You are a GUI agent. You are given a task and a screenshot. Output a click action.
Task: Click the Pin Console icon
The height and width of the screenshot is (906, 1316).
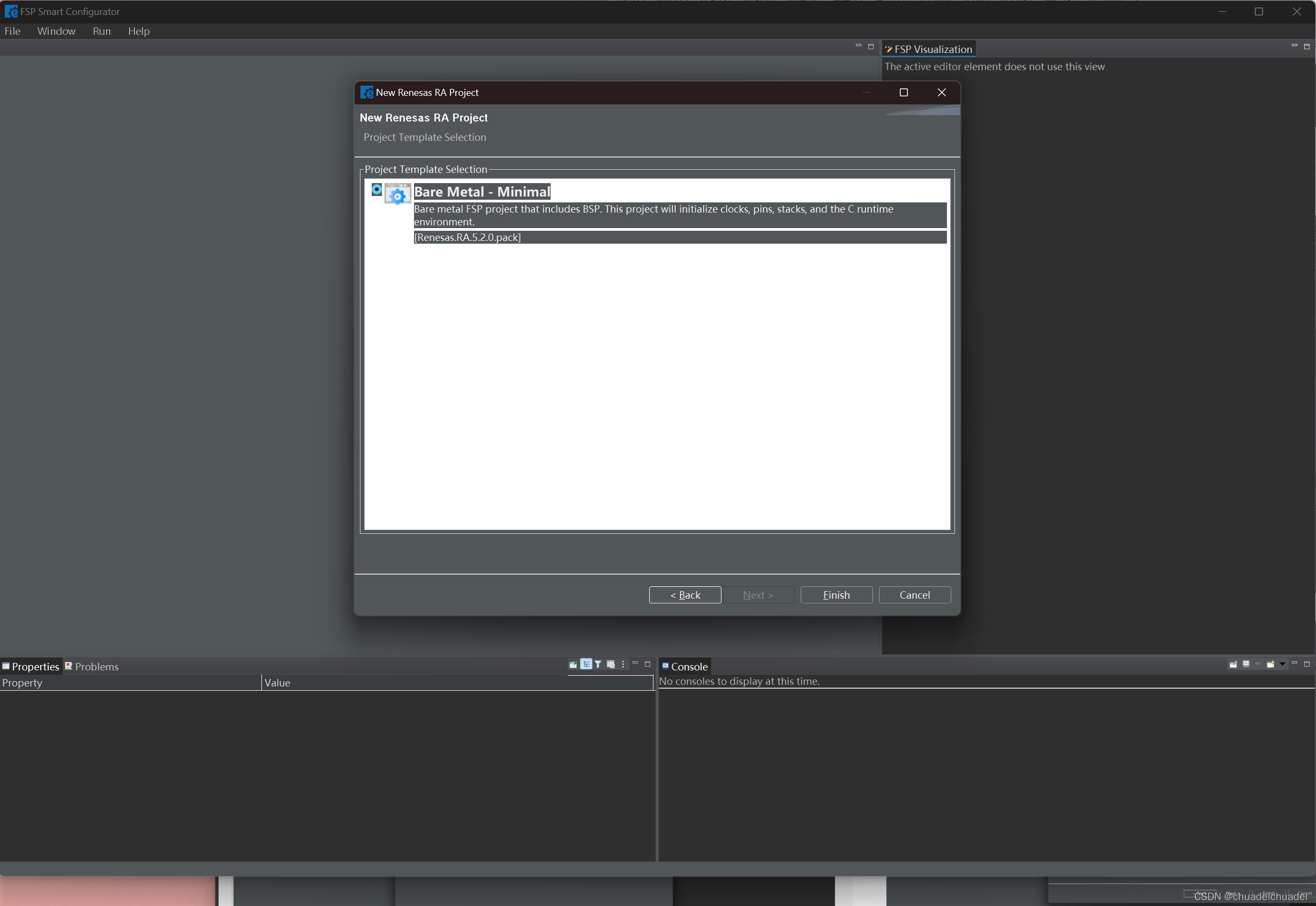pos(1233,664)
